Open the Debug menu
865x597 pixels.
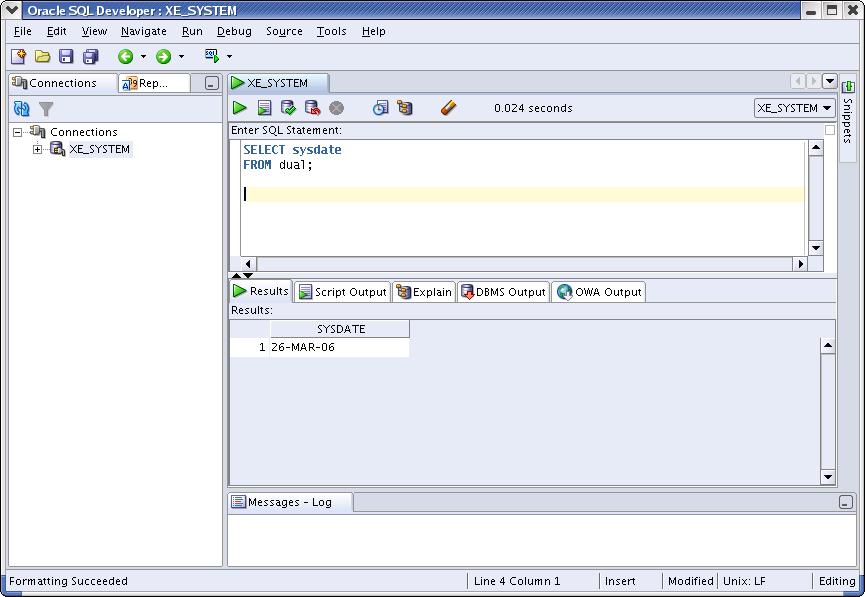coord(234,31)
